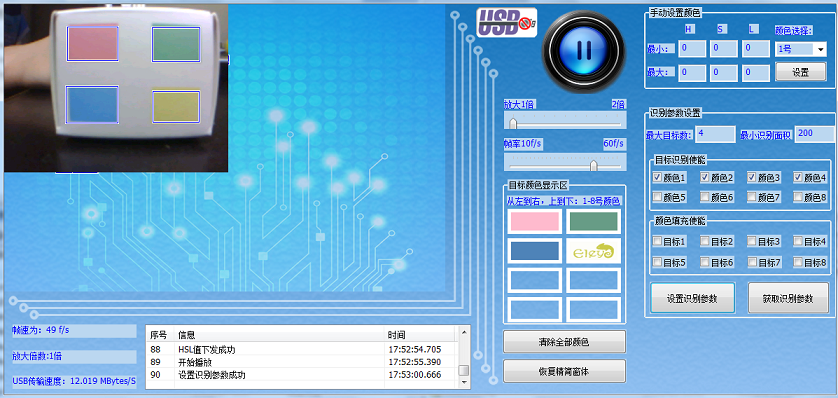Image resolution: width=838 pixels, height=398 pixels.
Task: Check the 颜色6 checkbox
Action: coord(704,197)
